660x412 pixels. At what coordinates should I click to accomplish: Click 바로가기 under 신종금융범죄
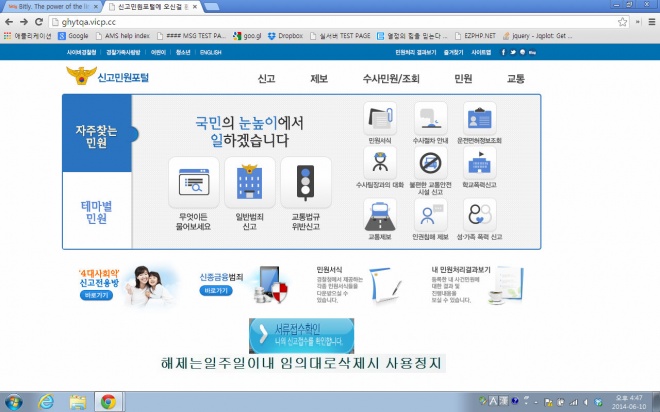coord(216,289)
